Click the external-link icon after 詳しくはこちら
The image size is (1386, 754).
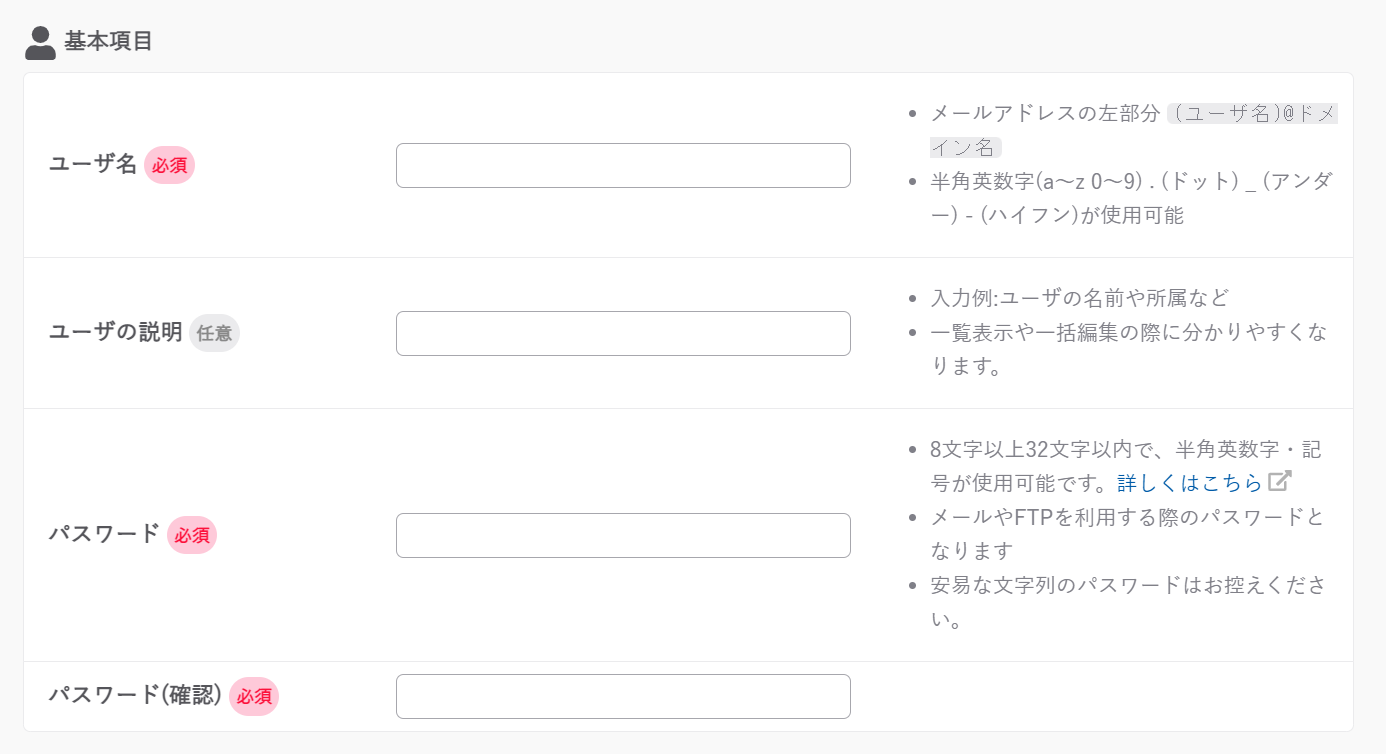pos(1280,481)
